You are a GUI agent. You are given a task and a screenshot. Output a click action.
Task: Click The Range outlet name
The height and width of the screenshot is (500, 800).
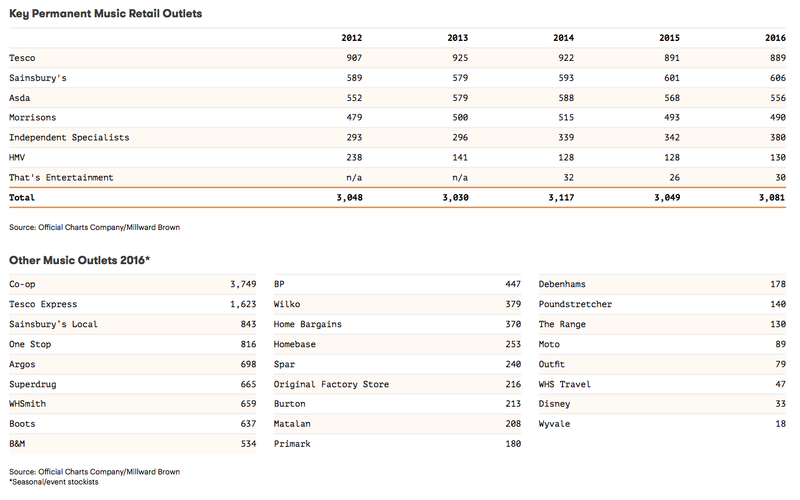(562, 324)
